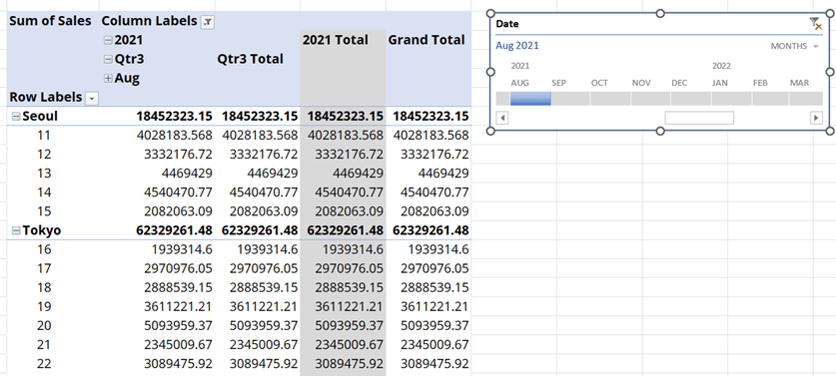Select row label 15

point(44,211)
